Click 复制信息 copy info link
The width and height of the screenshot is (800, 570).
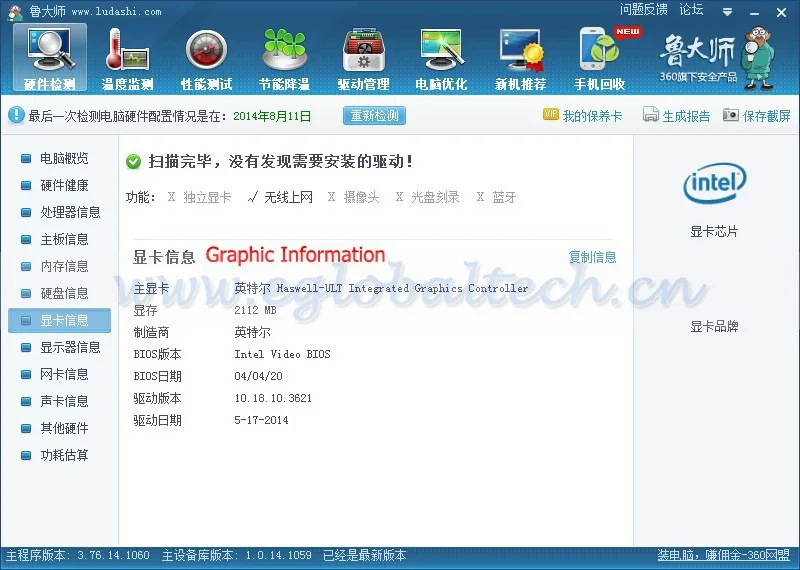(x=592, y=257)
